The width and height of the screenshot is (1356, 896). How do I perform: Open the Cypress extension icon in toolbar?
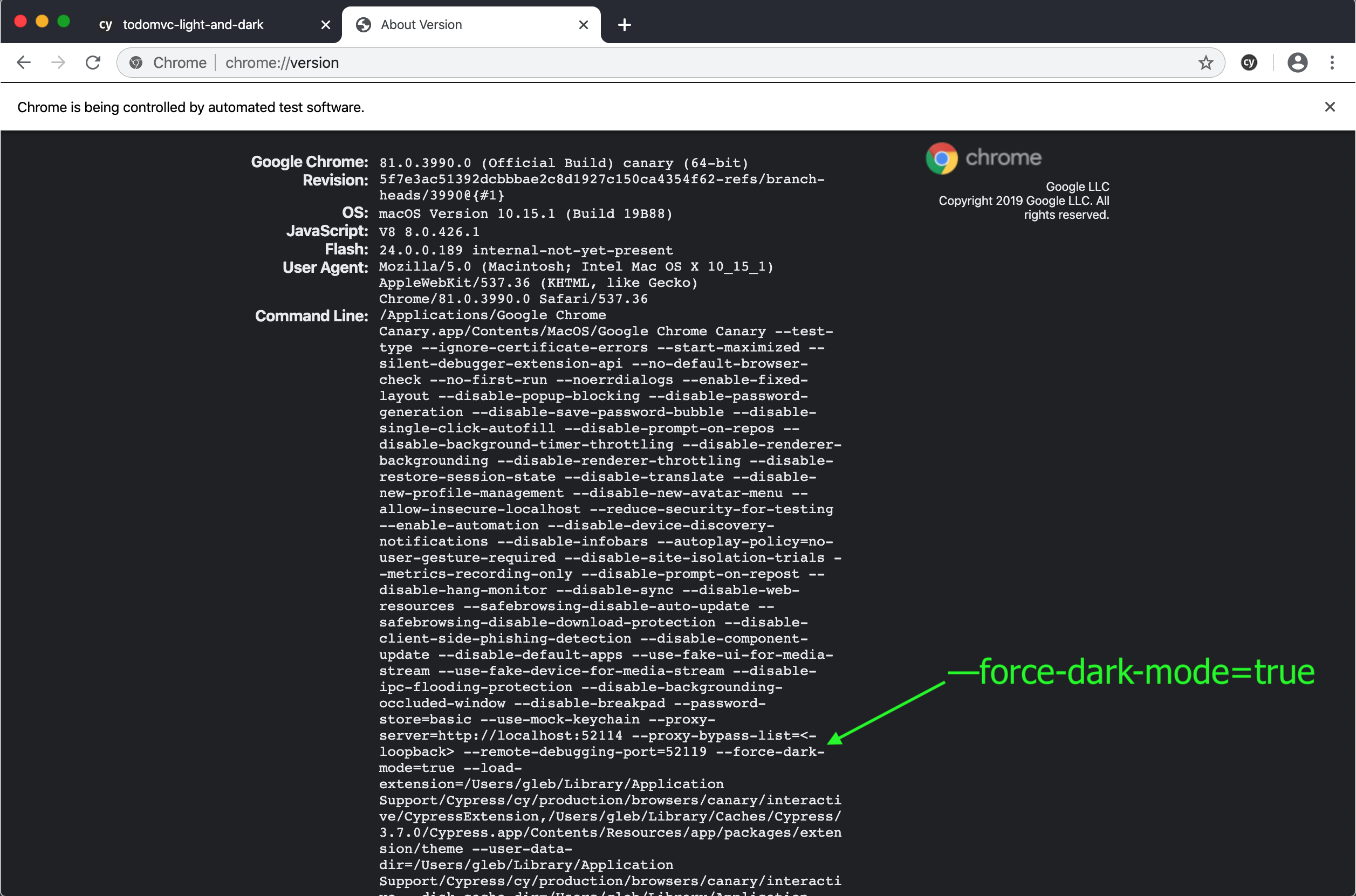pos(1249,63)
